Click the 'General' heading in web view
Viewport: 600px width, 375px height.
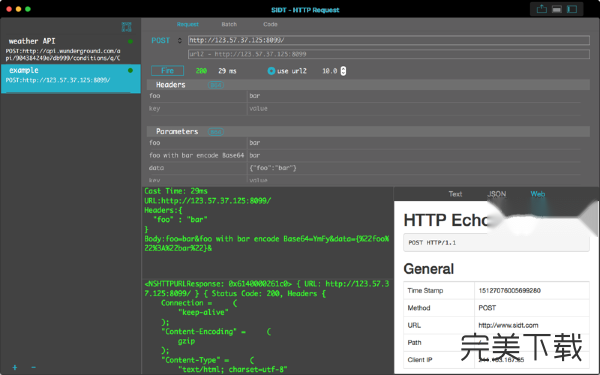429,269
